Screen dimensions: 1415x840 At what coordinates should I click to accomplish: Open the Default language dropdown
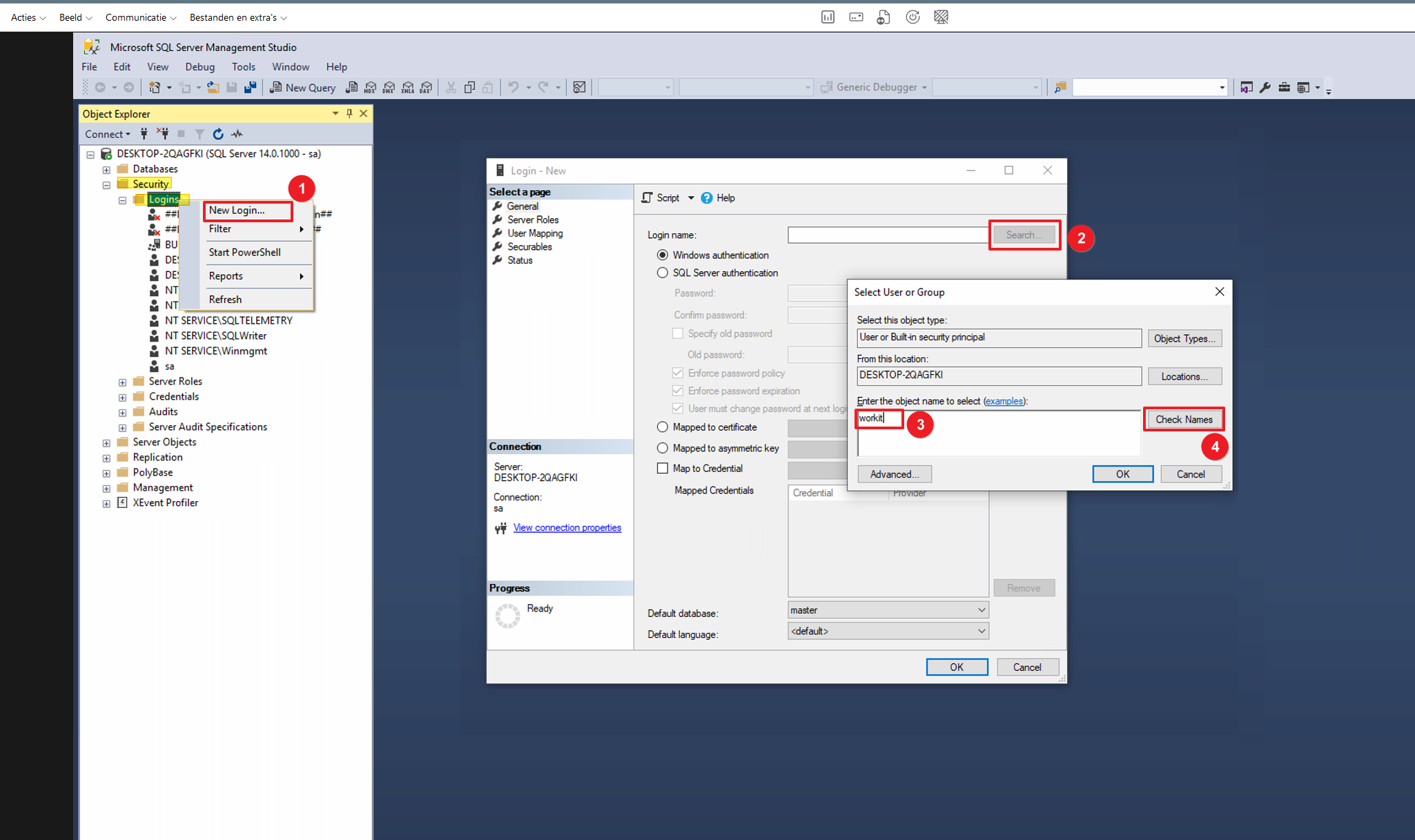888,631
